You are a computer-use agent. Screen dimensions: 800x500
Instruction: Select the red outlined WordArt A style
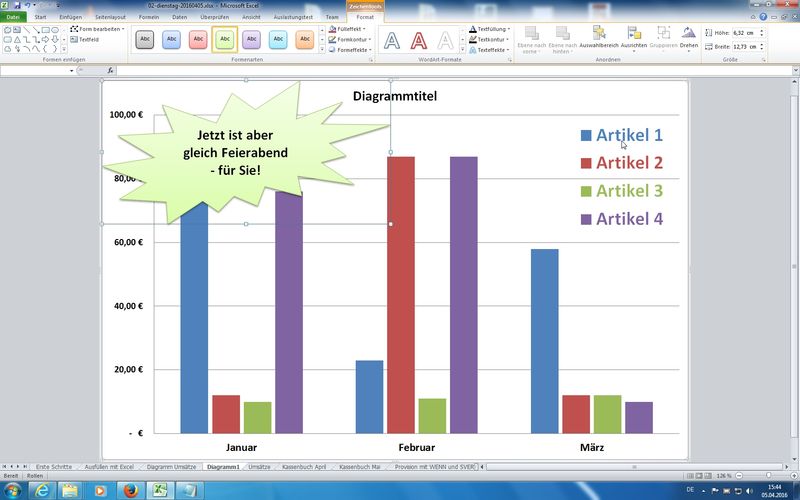coord(418,40)
